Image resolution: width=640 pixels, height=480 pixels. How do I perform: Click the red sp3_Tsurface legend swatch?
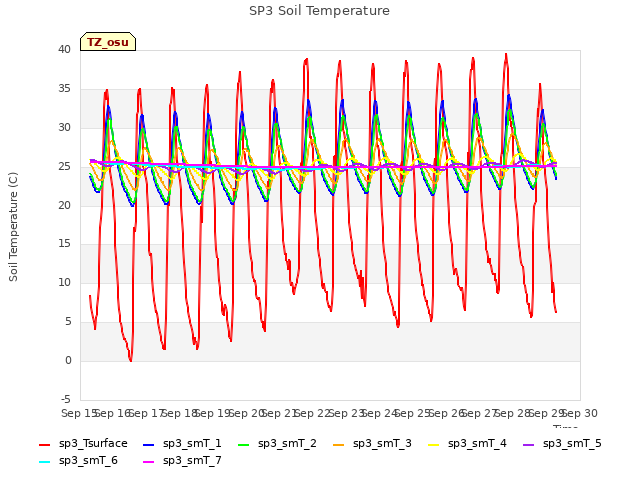tap(44, 444)
